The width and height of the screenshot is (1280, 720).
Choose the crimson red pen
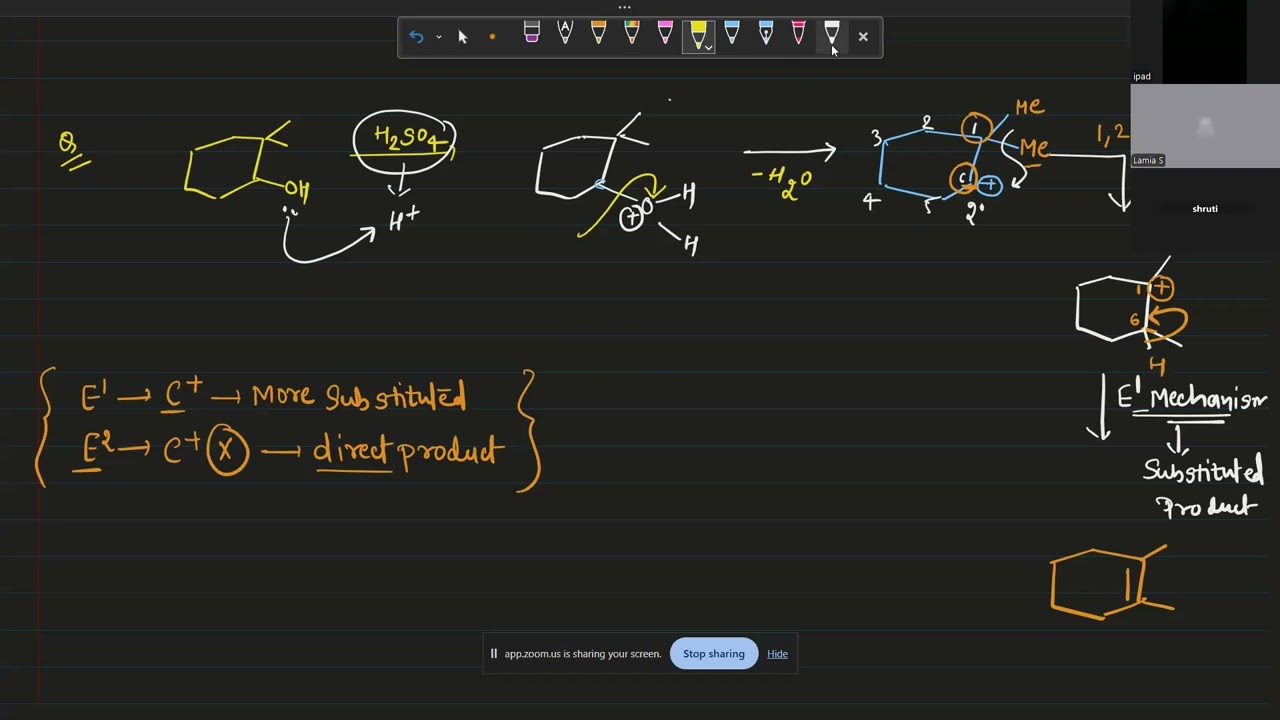(798, 33)
